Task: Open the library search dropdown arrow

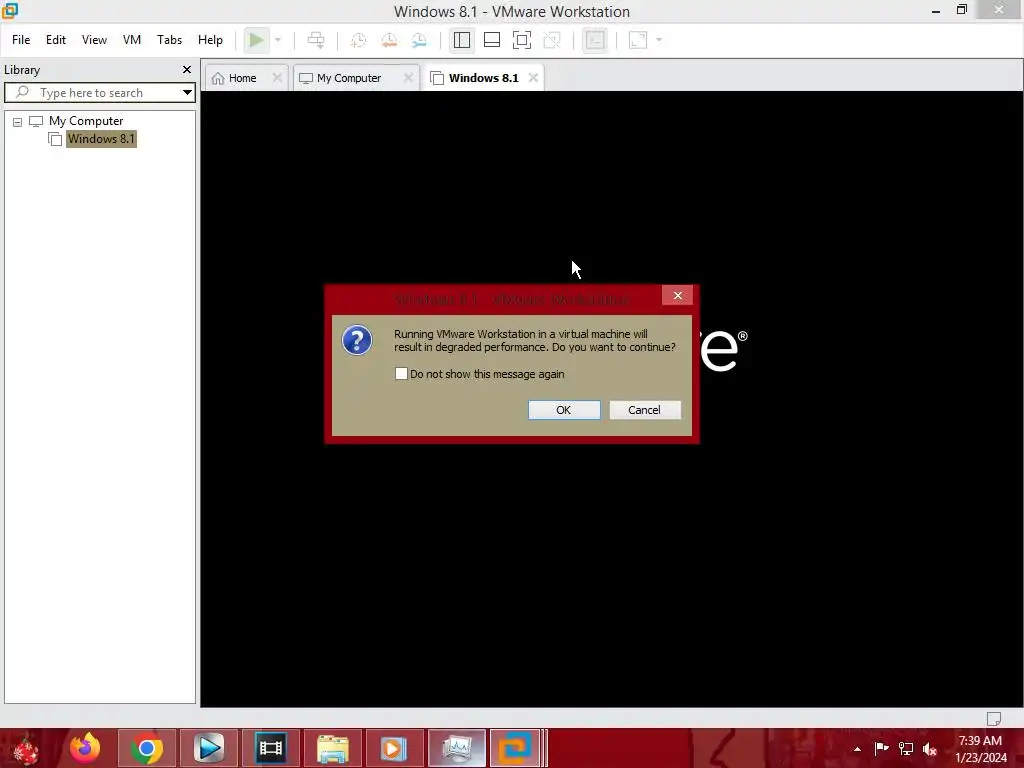Action: (x=187, y=93)
